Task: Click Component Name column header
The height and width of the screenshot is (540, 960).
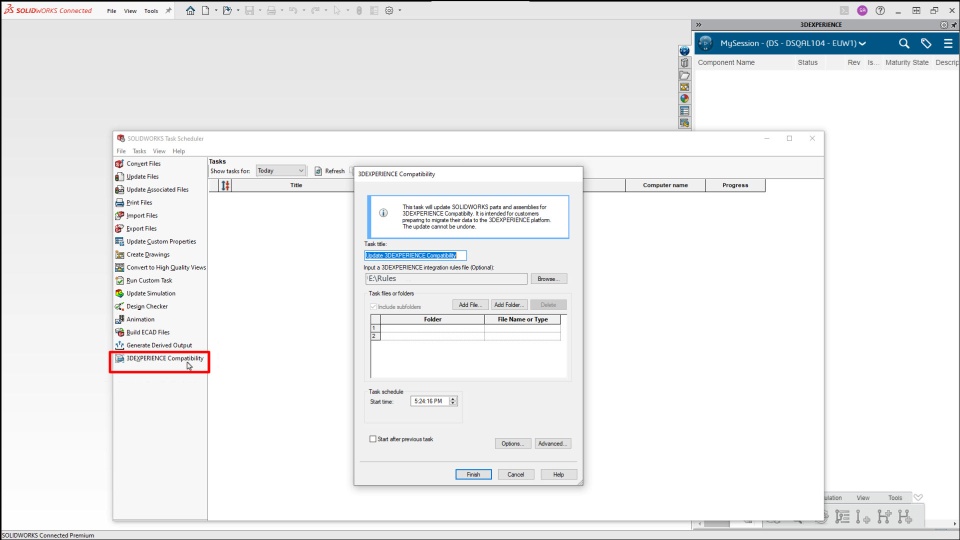Action: [x=726, y=62]
